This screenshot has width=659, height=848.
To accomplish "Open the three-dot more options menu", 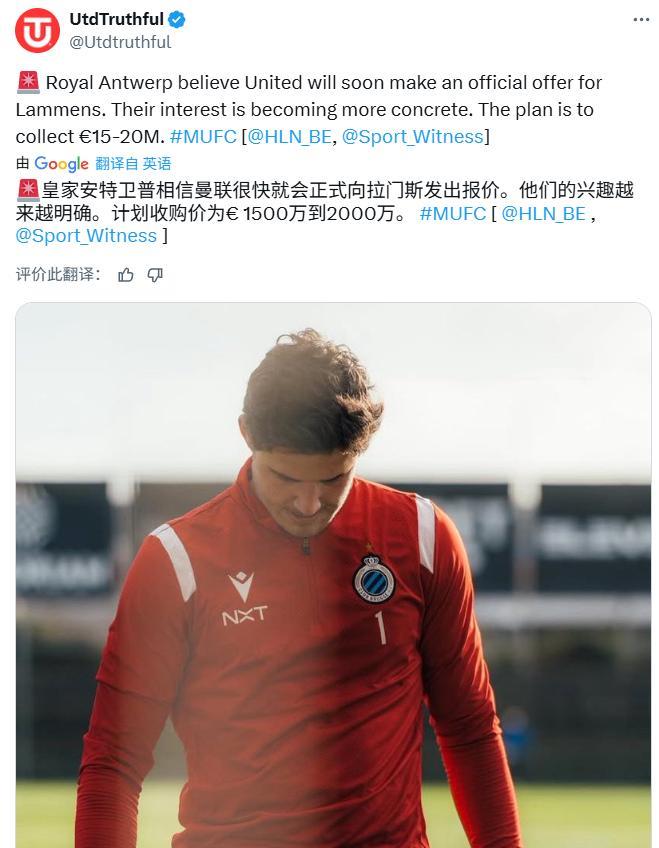I will coord(641,19).
